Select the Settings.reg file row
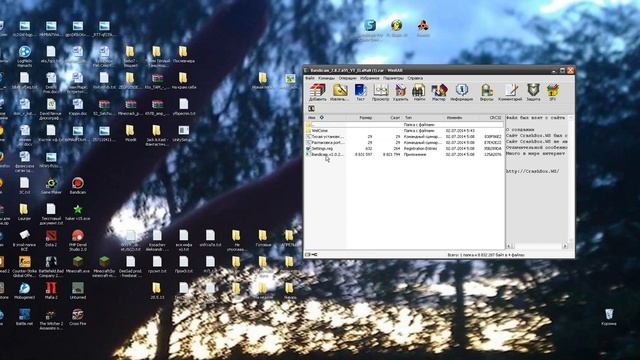The width and height of the screenshot is (640, 360). point(404,149)
